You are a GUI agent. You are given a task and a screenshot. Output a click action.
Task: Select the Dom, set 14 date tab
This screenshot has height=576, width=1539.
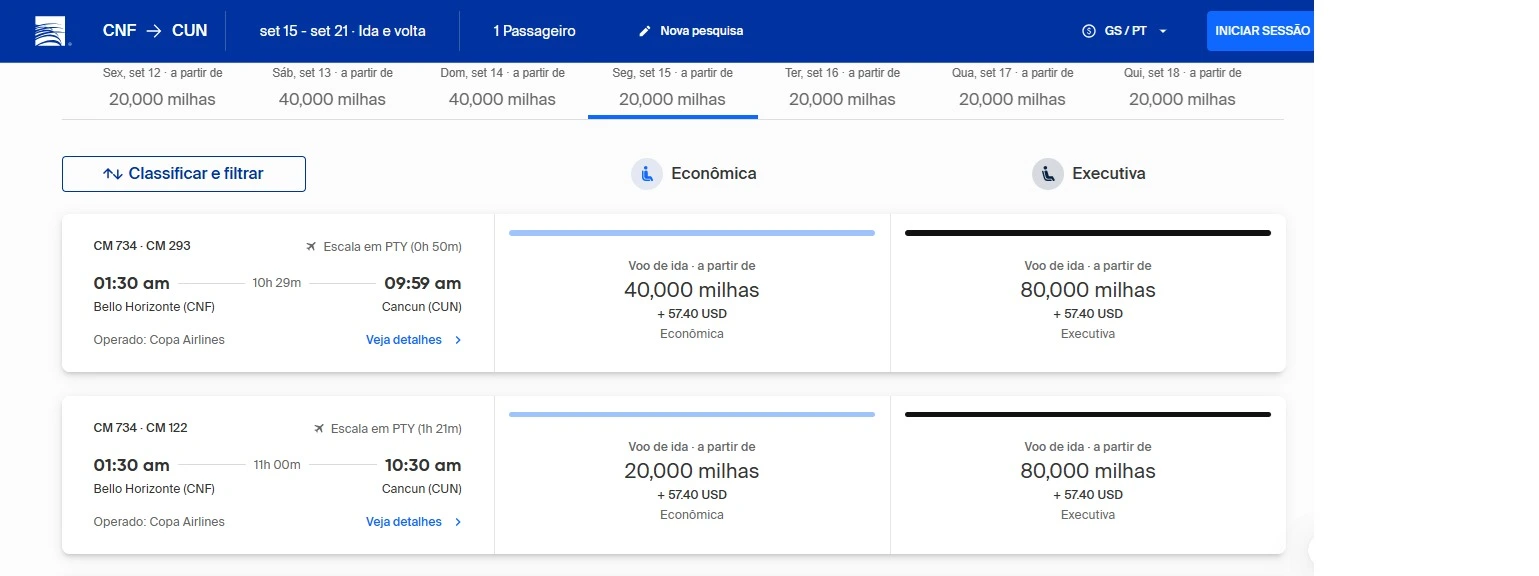click(502, 88)
